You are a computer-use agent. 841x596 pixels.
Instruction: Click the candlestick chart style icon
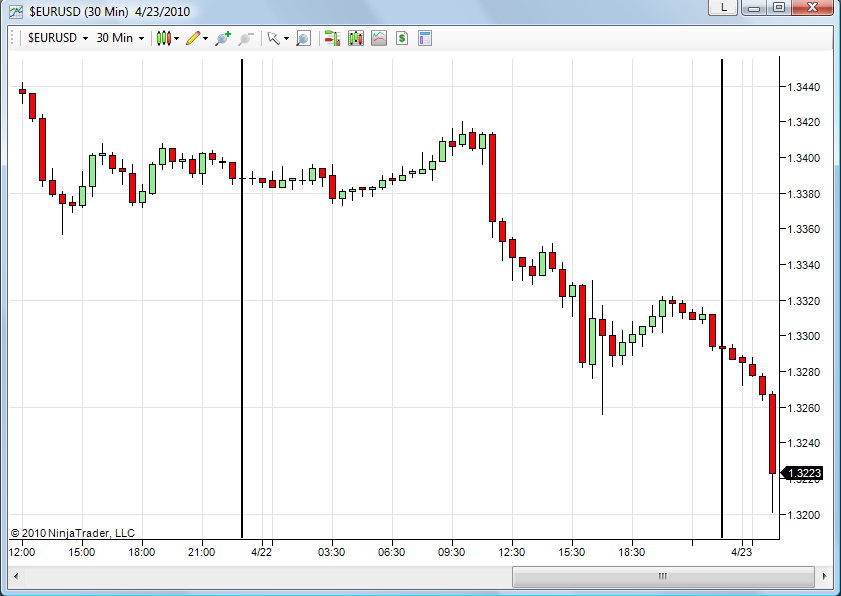coord(164,38)
